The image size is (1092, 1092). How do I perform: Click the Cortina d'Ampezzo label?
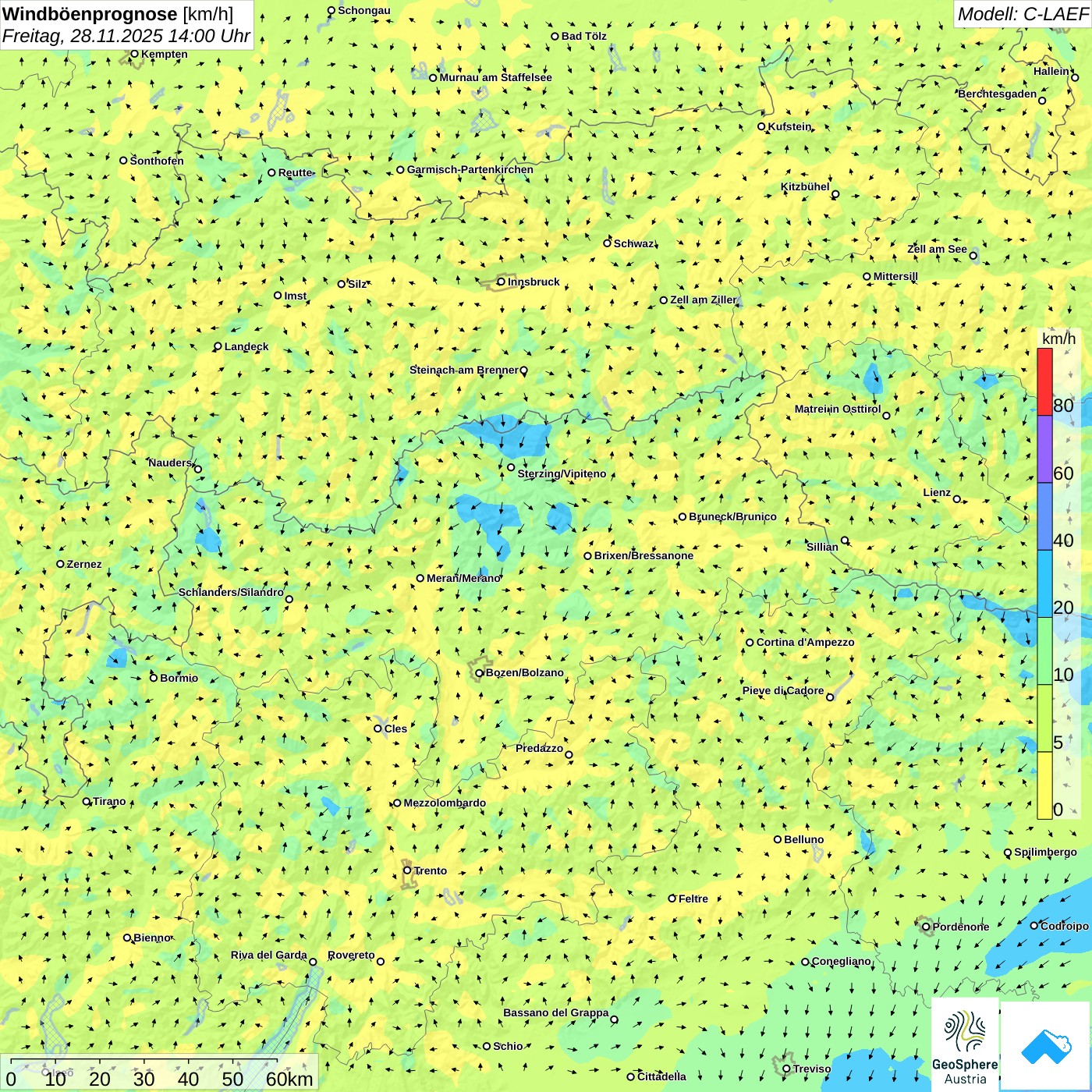click(806, 642)
